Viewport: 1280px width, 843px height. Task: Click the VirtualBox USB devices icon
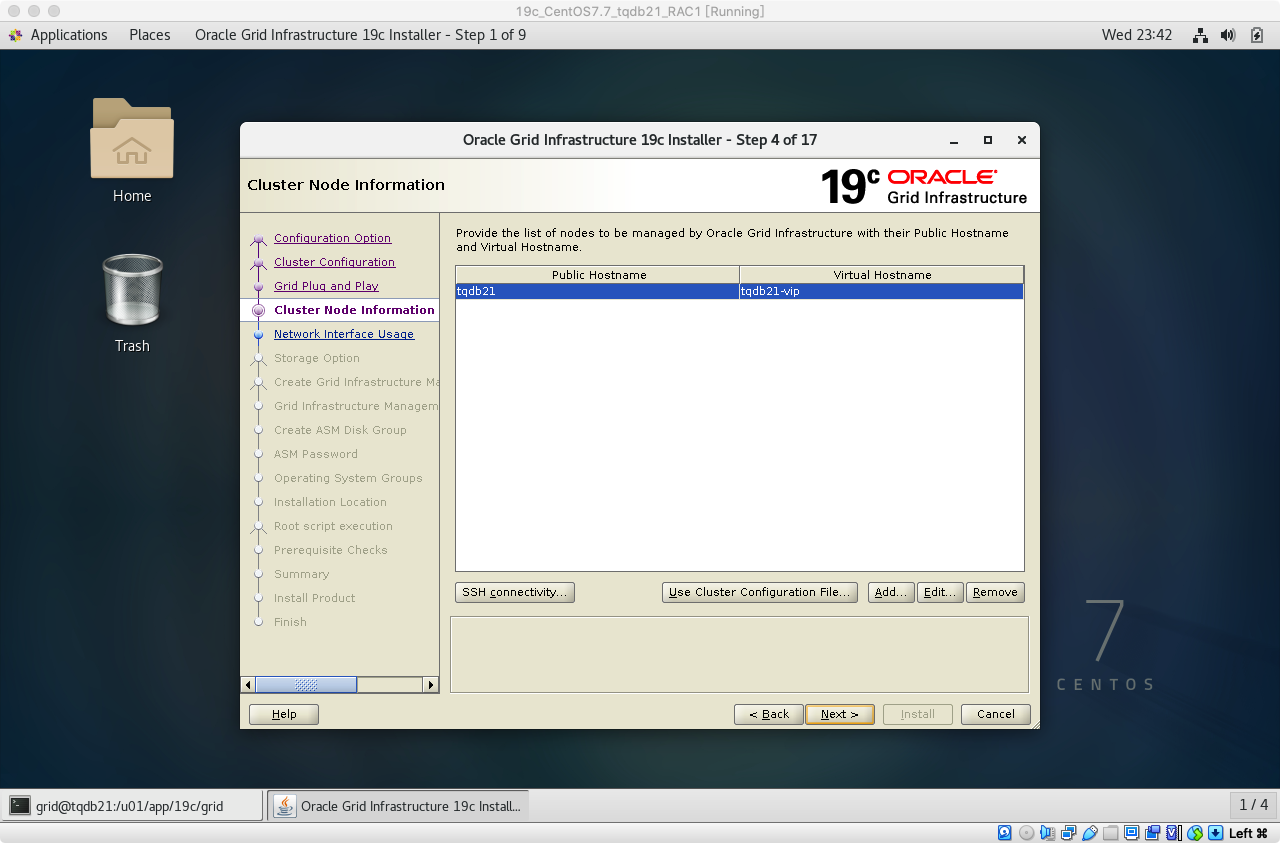tap(1089, 833)
